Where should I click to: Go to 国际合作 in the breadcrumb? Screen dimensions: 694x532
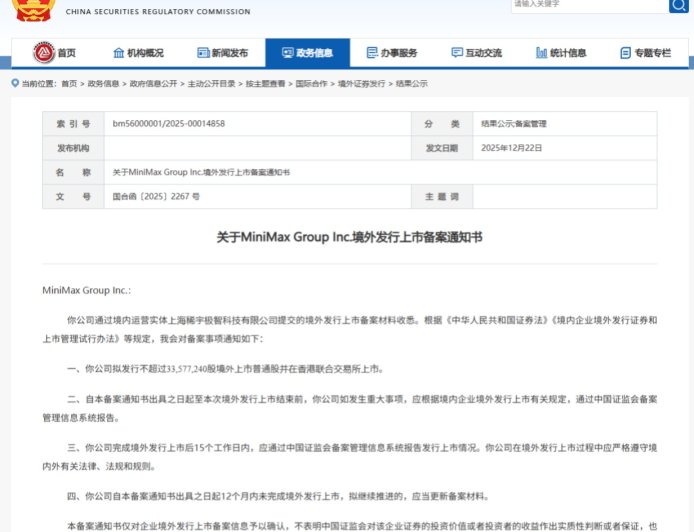(x=311, y=84)
